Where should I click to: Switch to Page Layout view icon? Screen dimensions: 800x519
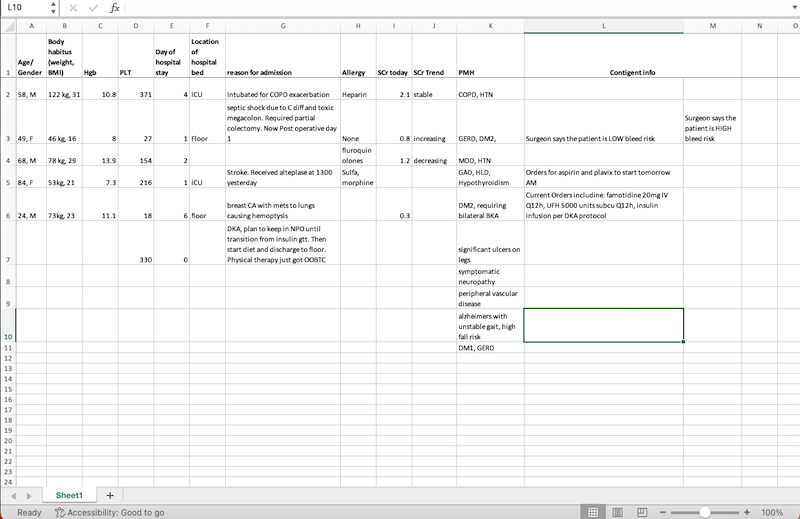pos(617,512)
